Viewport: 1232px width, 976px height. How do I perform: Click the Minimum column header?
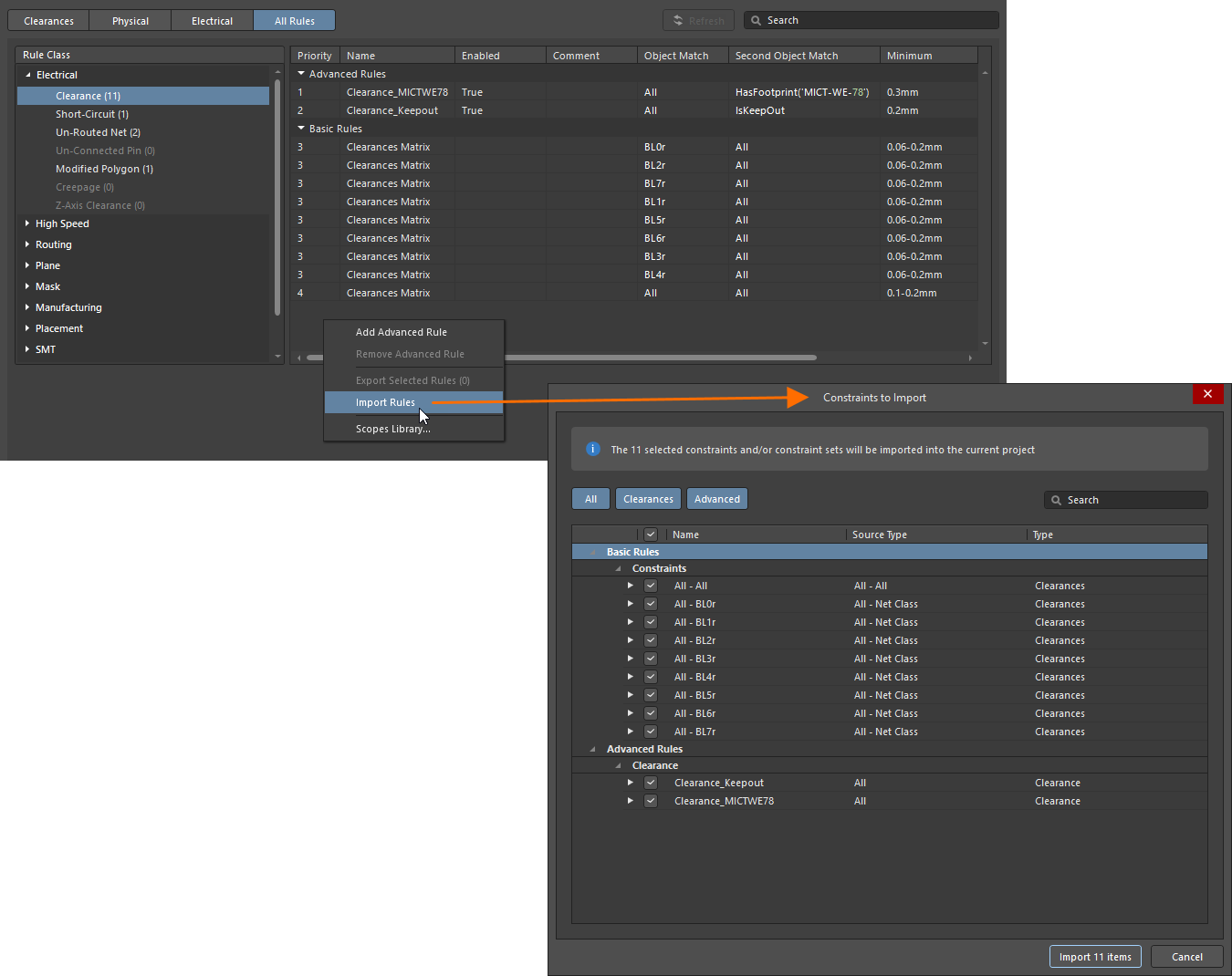(929, 56)
